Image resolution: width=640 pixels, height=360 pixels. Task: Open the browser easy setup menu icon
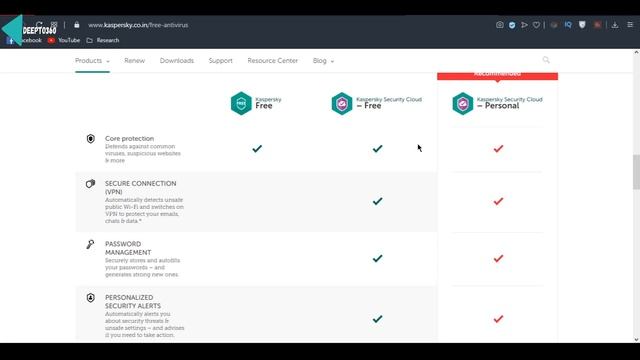(630, 25)
